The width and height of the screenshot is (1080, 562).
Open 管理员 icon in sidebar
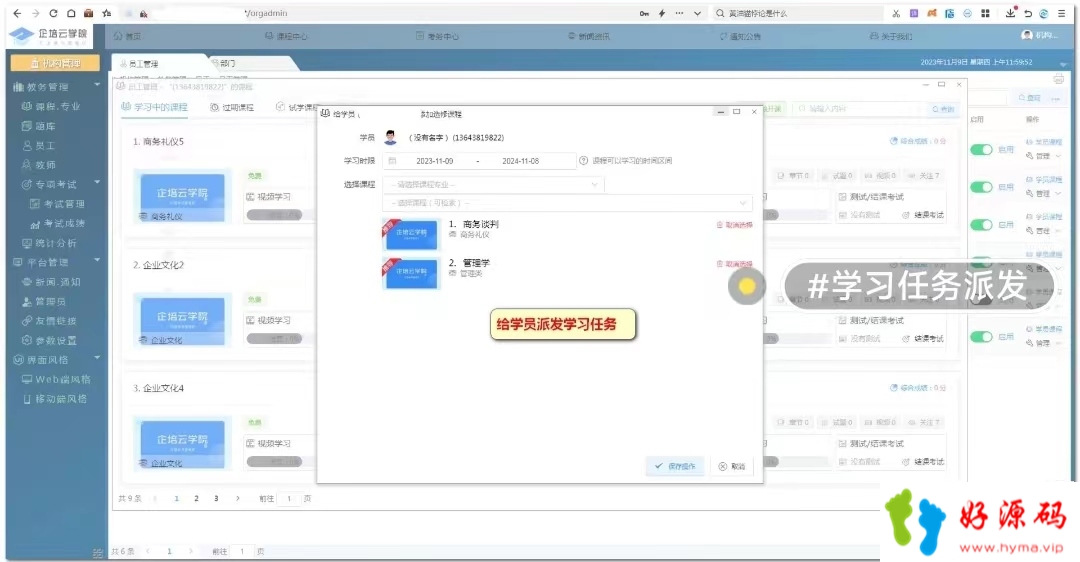[27, 302]
